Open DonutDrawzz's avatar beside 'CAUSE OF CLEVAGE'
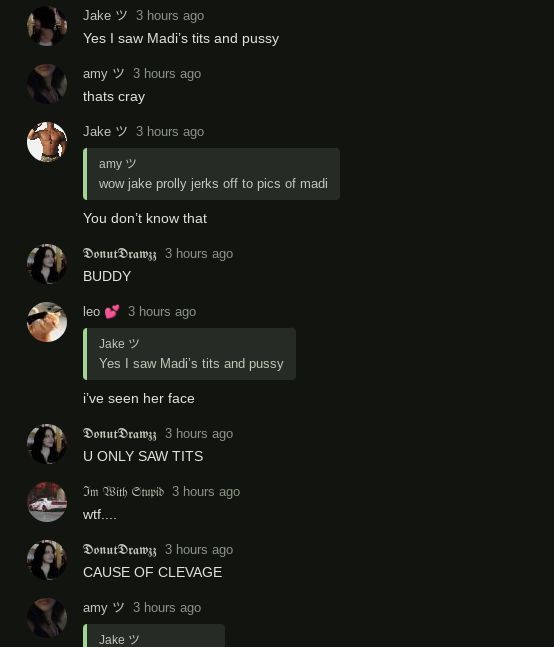 (x=47, y=560)
